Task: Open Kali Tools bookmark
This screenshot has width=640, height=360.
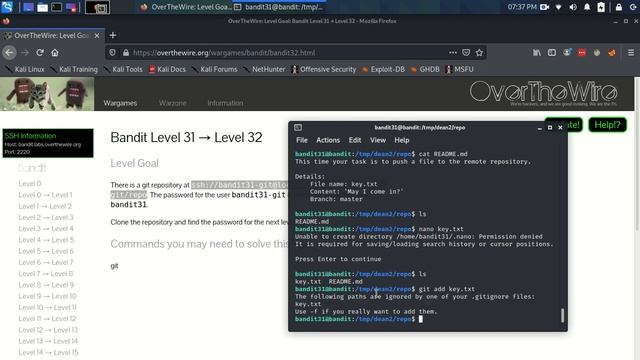Action: point(123,69)
